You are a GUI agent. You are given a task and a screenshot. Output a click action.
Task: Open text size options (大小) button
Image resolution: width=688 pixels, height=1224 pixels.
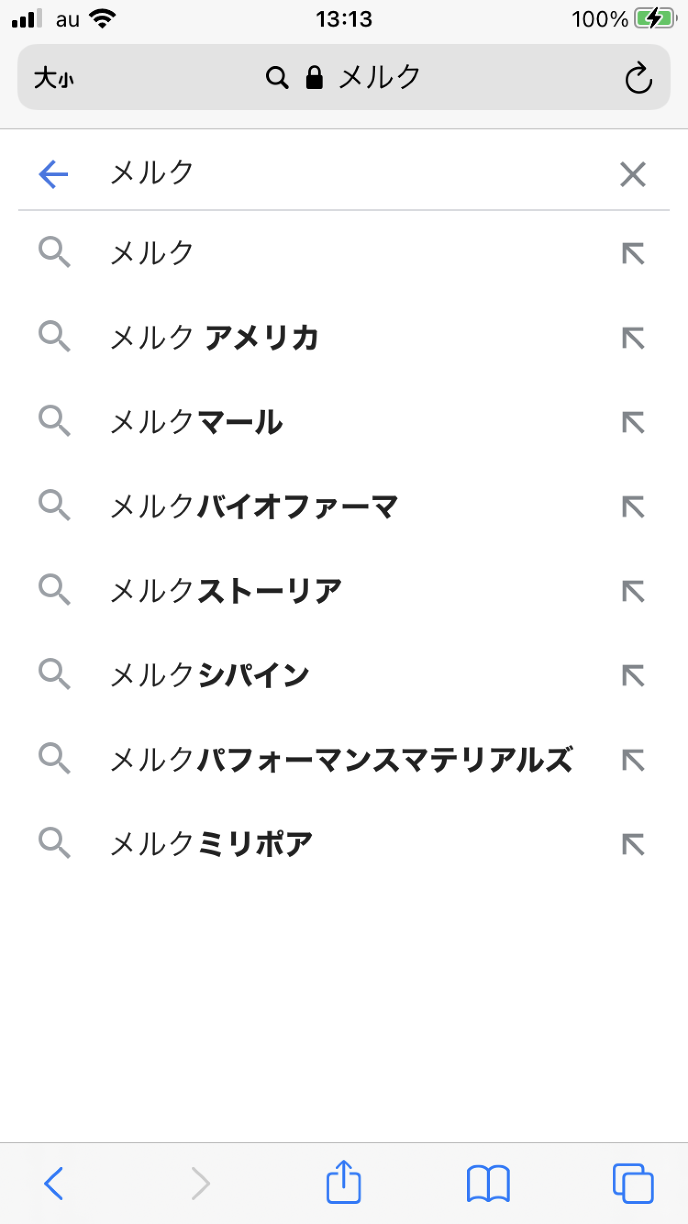point(53,78)
